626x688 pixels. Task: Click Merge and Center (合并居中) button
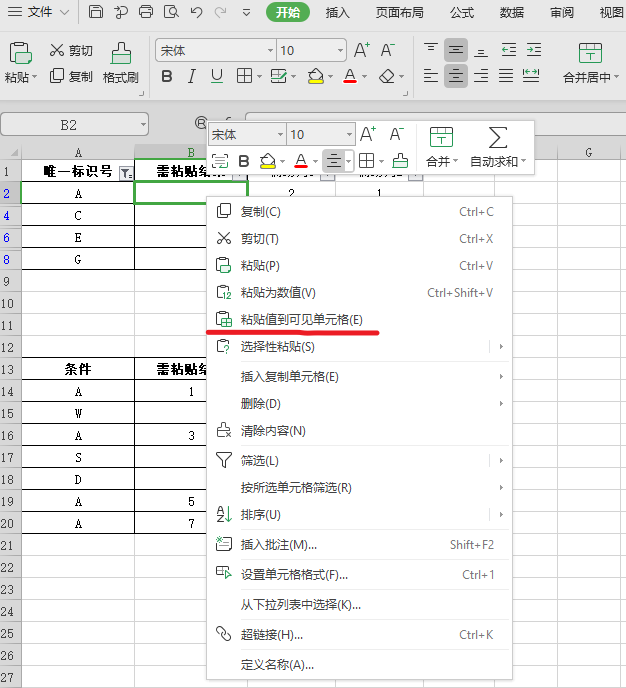coord(590,63)
